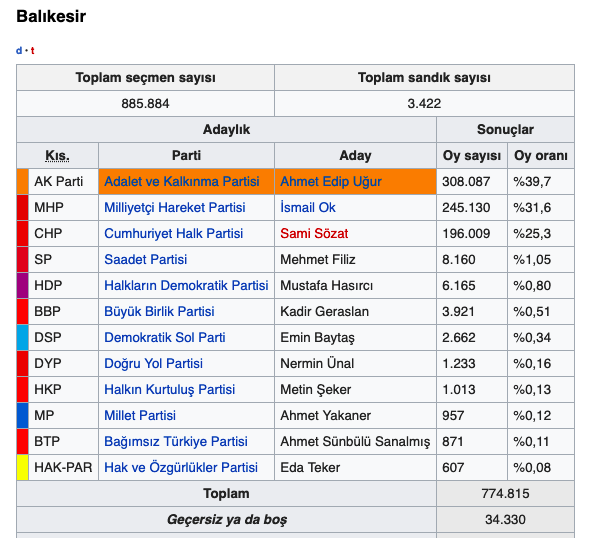Image resolution: width=602 pixels, height=538 pixels.
Task: Open the Adalet ve Kalkınma Partisi link
Action: (181, 181)
